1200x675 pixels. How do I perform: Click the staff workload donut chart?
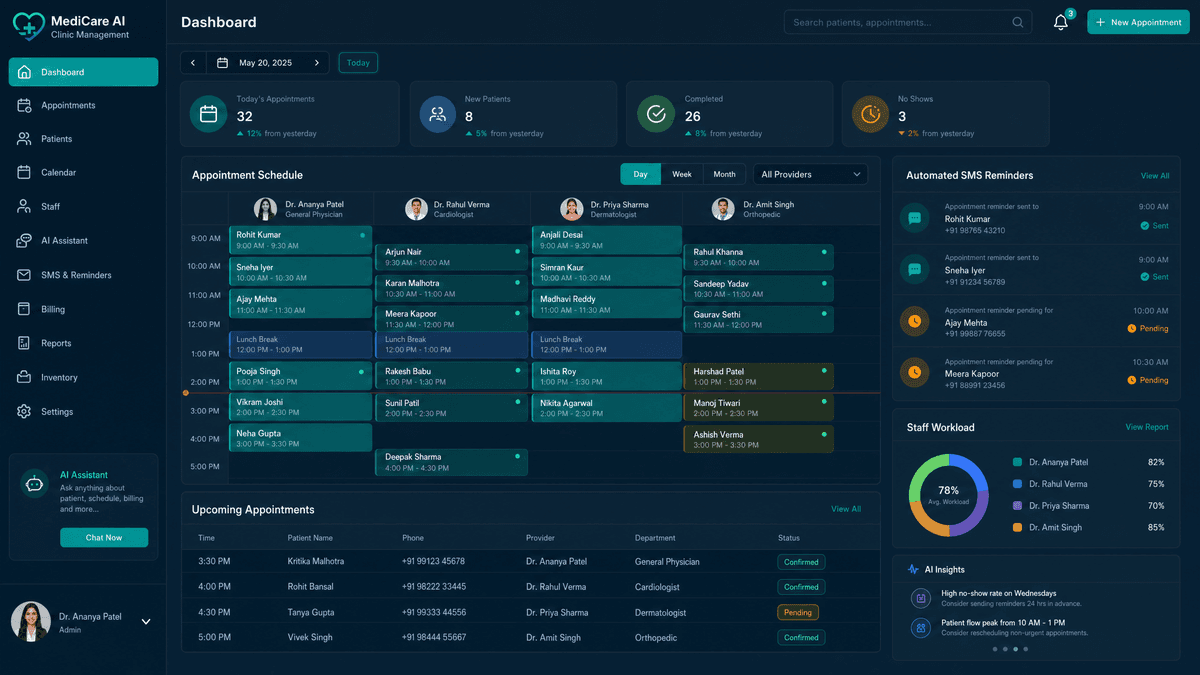(948, 495)
